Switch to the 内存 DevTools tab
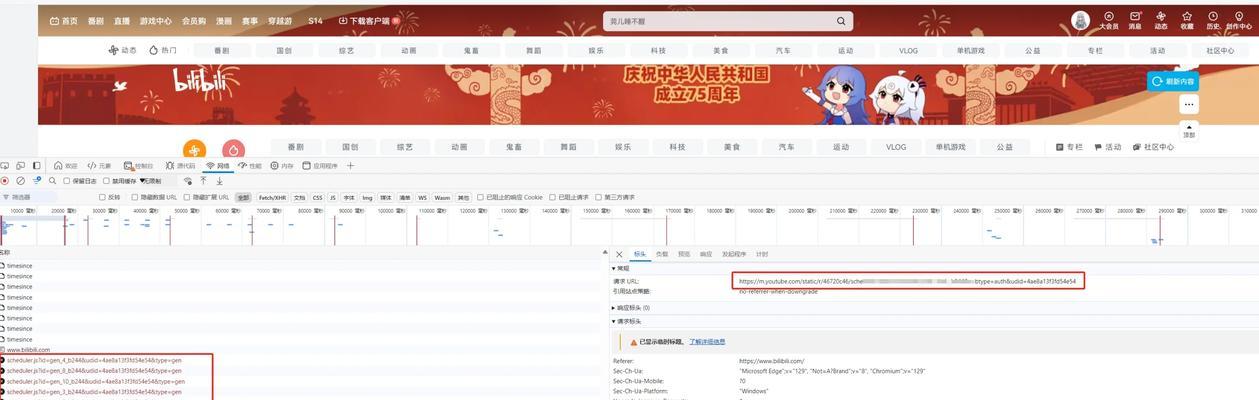Viewport: 1259px width, 400px height. pyautogui.click(x=281, y=166)
